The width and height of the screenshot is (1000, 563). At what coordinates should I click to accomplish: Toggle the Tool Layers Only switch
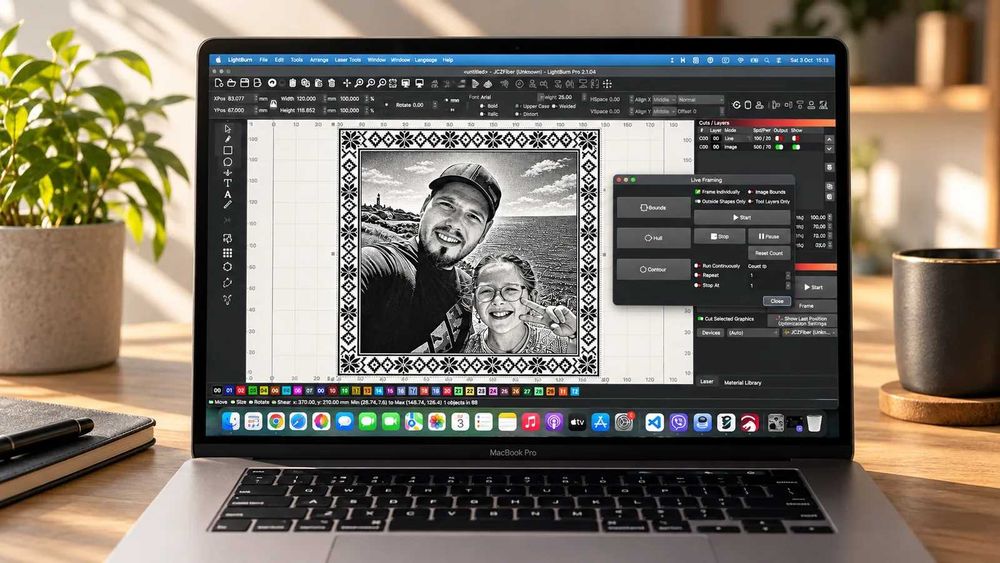pos(751,201)
